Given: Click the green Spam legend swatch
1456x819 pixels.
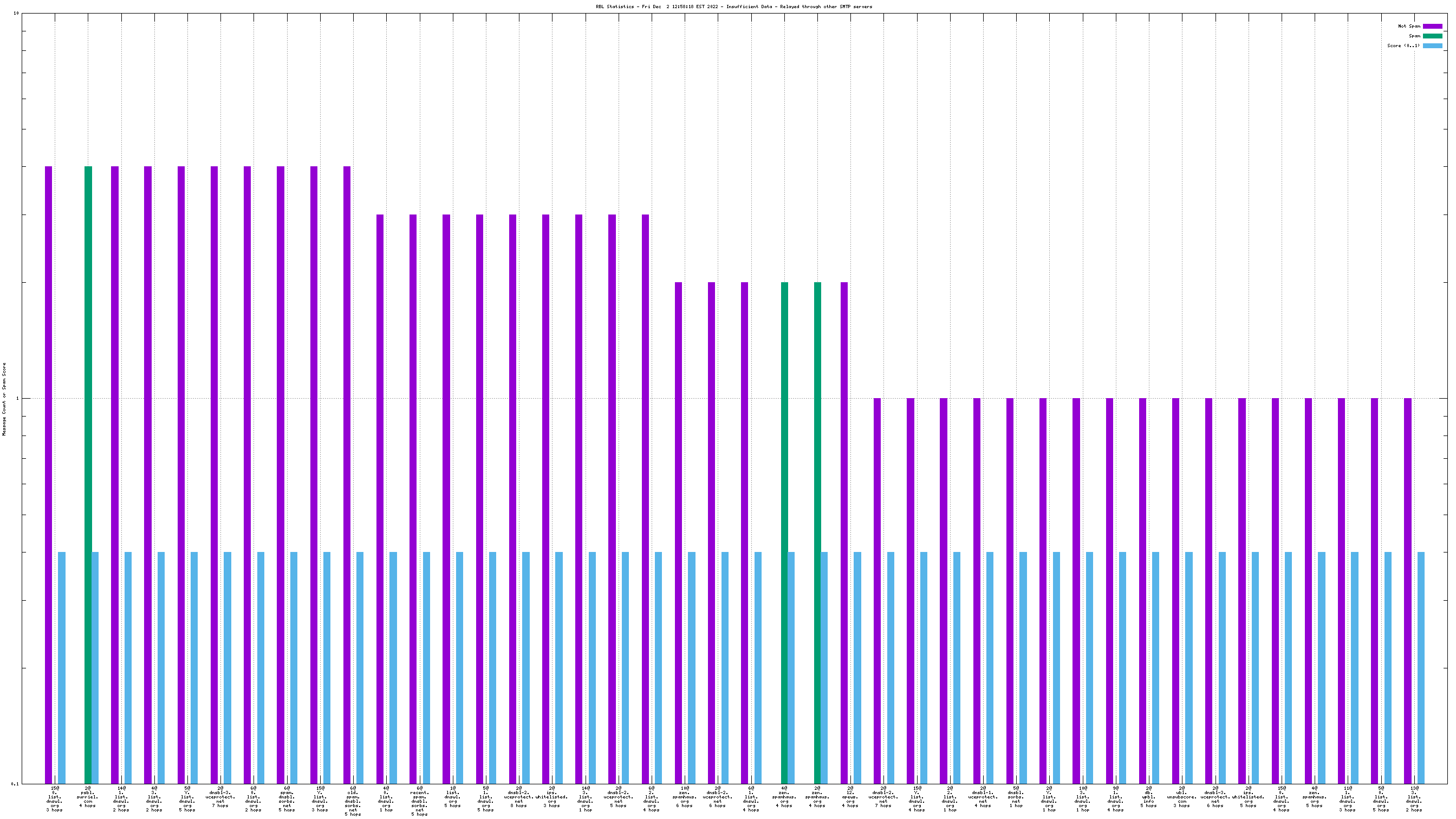Looking at the screenshot, I should [1432, 36].
